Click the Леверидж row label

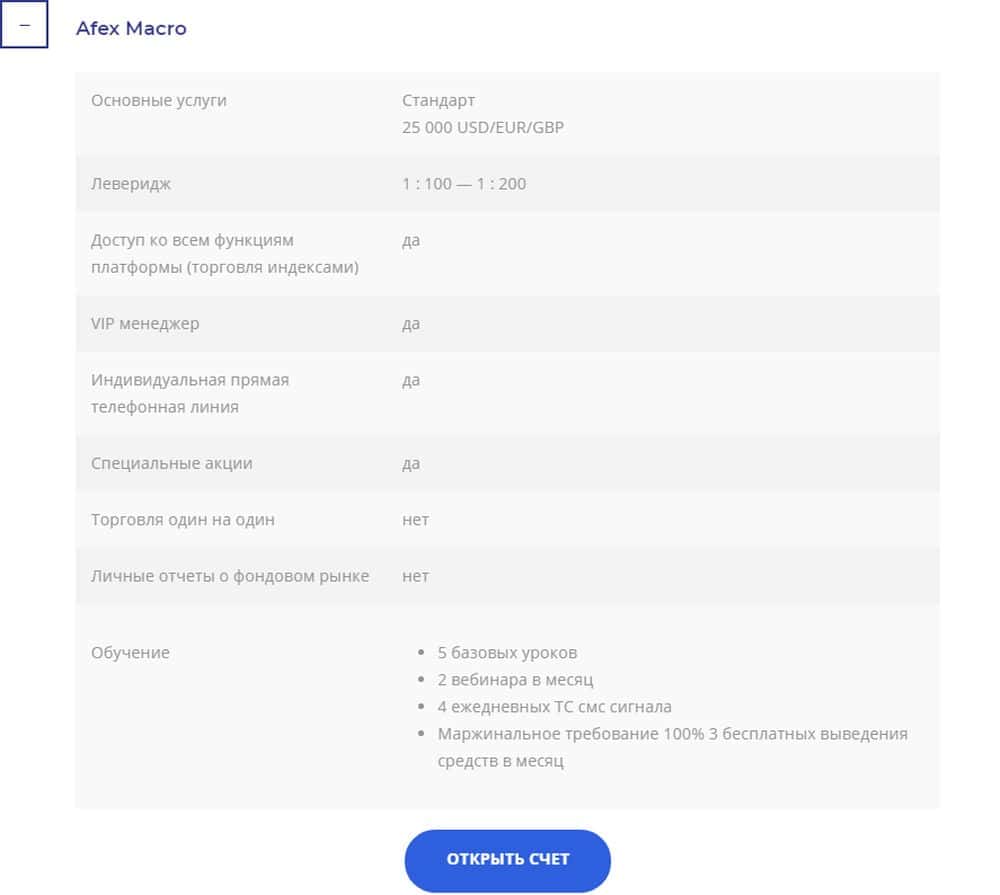(x=131, y=184)
